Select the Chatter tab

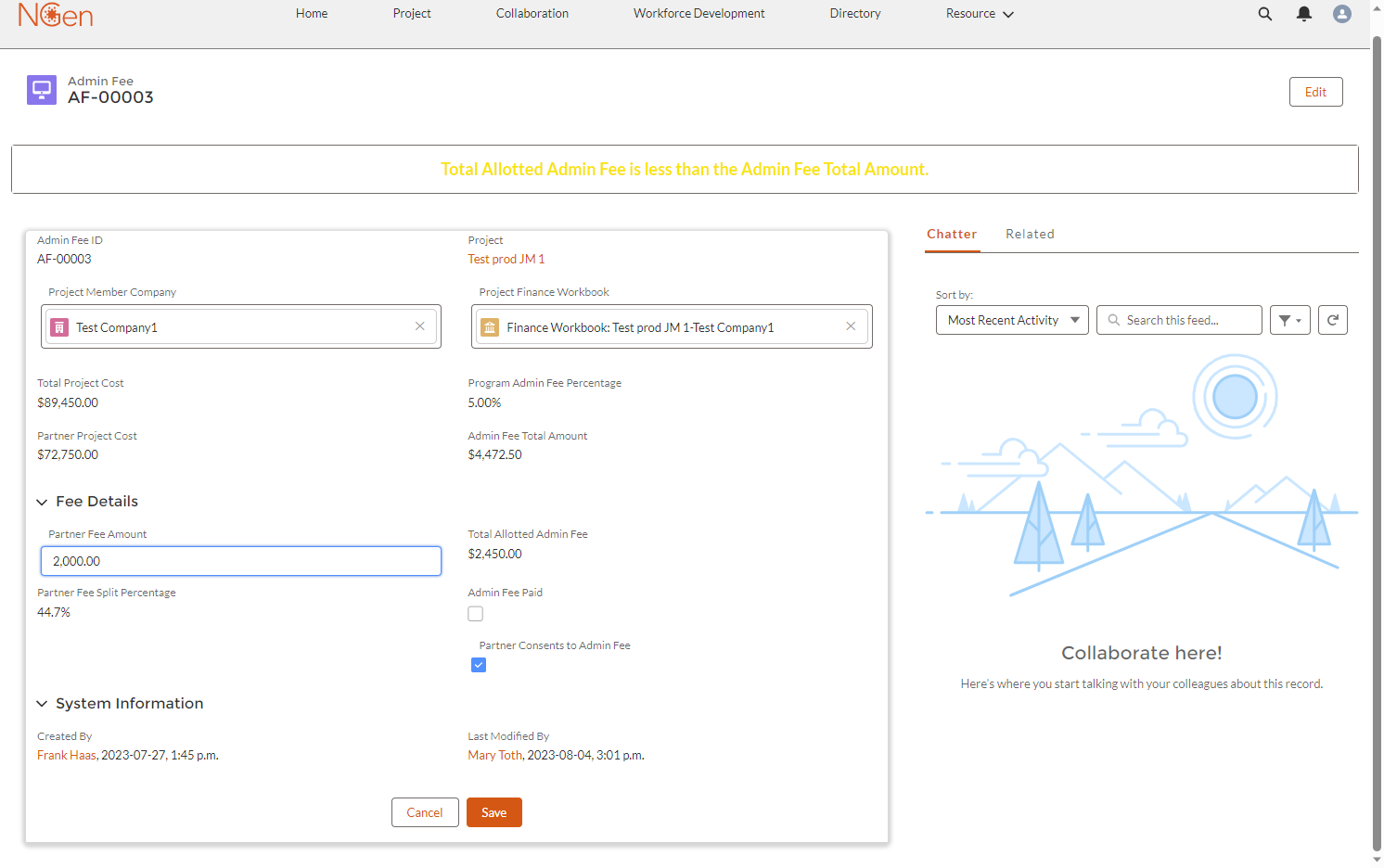(x=952, y=235)
